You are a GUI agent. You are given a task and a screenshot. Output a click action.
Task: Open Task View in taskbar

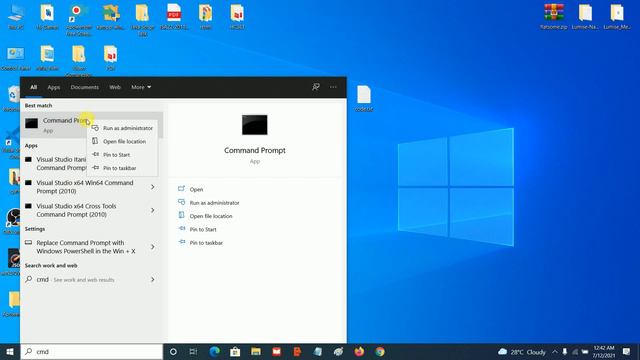[193, 352]
